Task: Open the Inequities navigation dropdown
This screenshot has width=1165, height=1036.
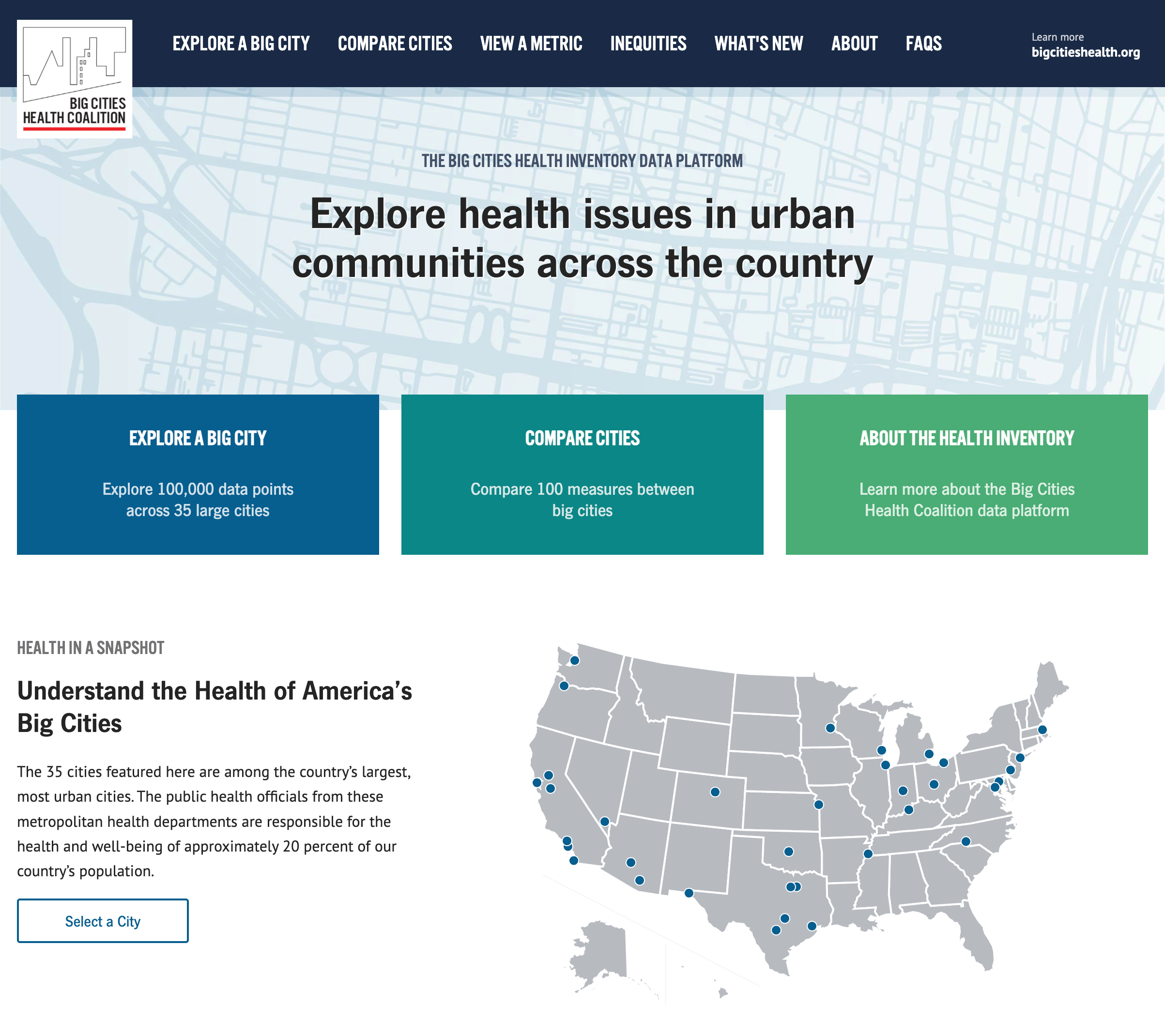Action: point(648,42)
